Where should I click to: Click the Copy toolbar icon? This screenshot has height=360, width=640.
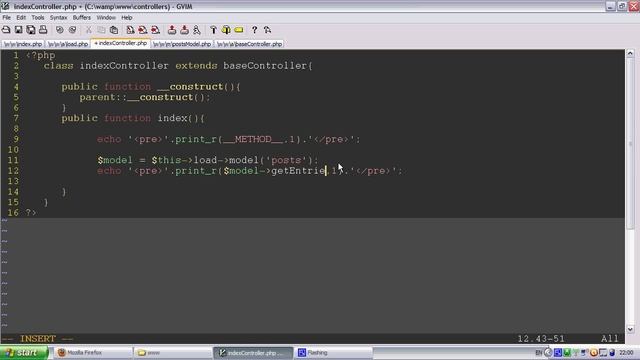101,30
